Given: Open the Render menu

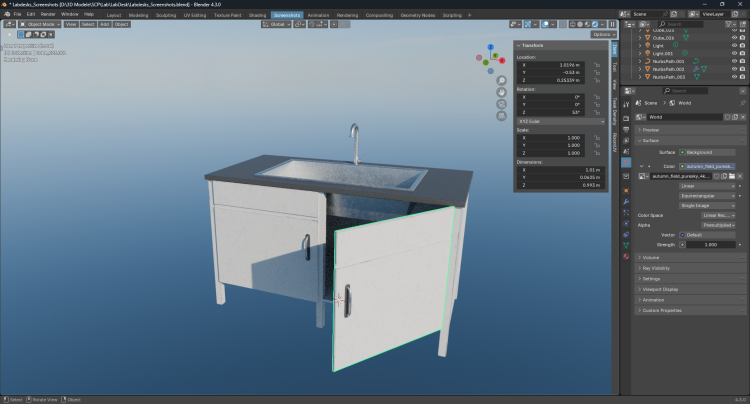Looking at the screenshot, I should 47,15.
